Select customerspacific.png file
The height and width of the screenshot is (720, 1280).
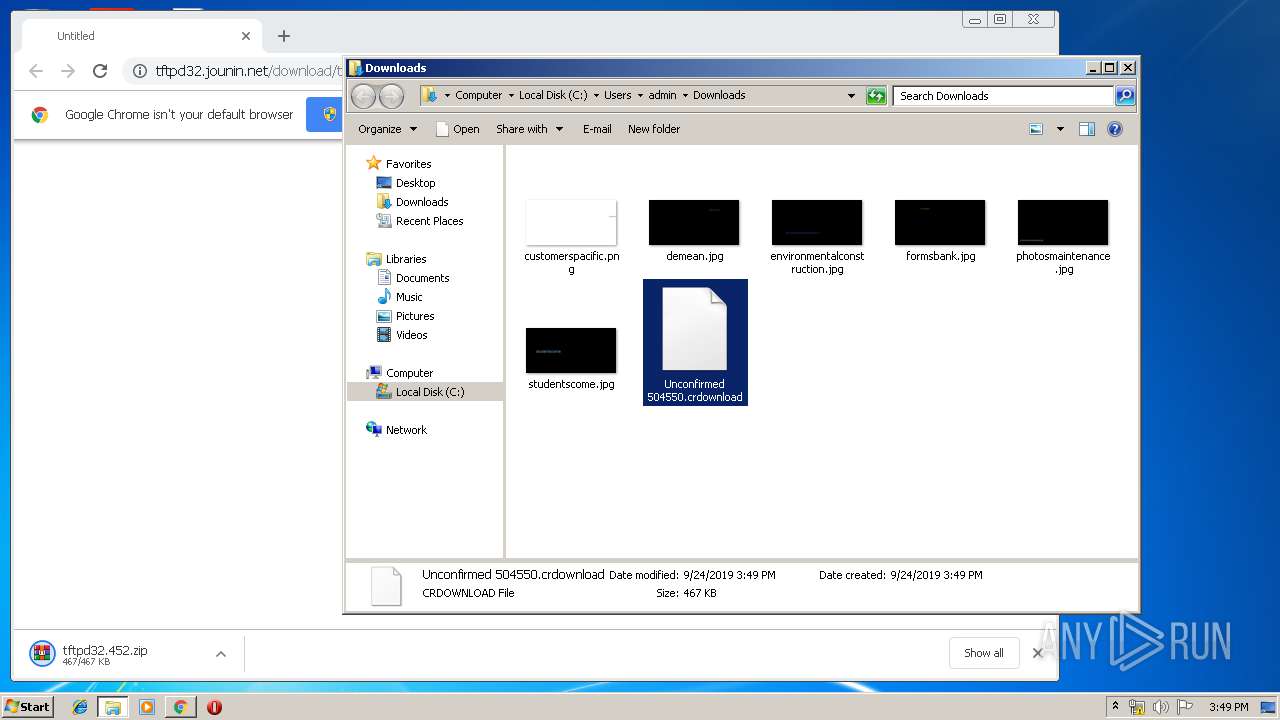571,237
